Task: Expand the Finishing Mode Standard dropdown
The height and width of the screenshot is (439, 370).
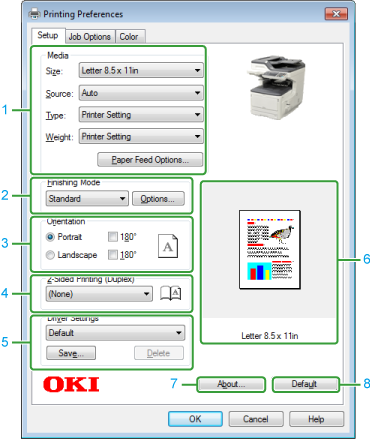Action: (x=87, y=199)
